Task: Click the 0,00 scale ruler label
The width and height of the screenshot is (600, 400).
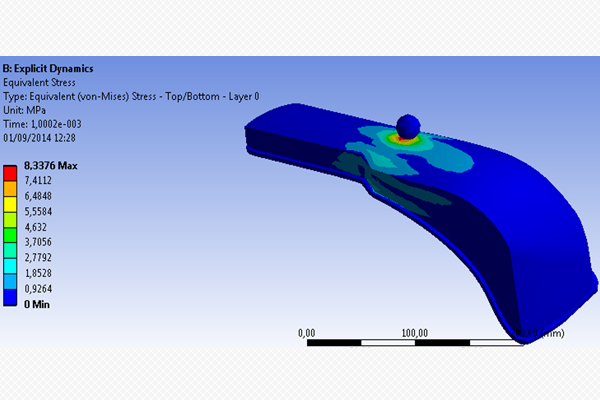Action: point(308,333)
